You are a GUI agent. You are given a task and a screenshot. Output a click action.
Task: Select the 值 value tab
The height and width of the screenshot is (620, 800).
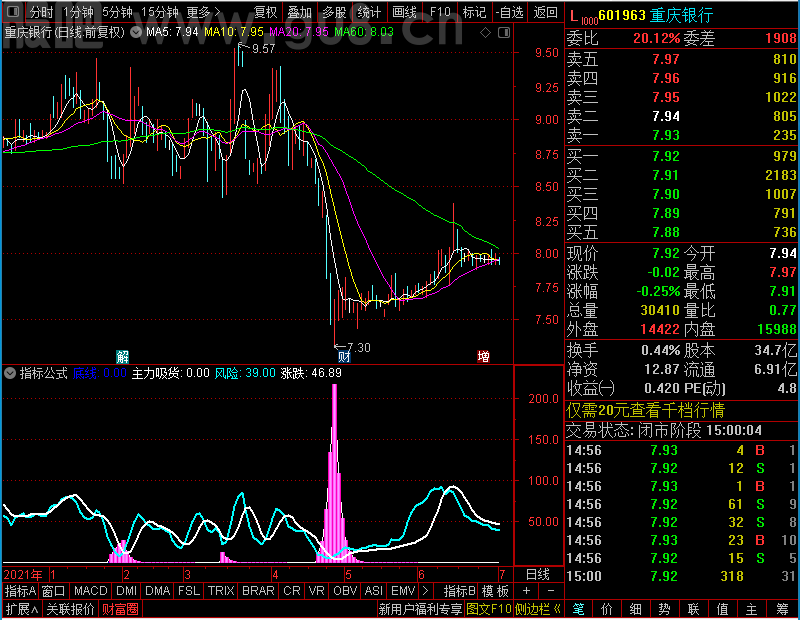(722, 609)
